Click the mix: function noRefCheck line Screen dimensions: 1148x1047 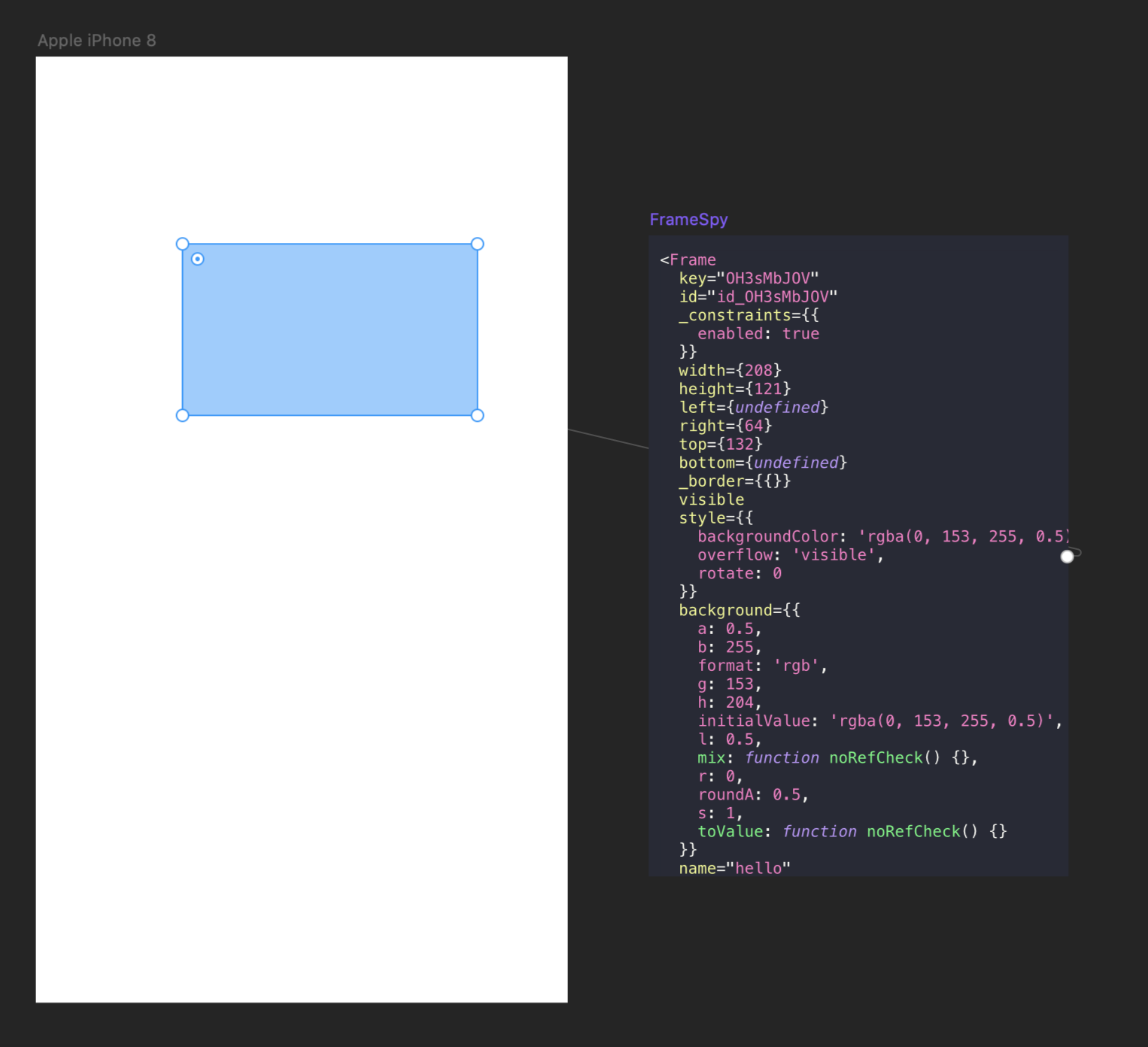point(838,758)
